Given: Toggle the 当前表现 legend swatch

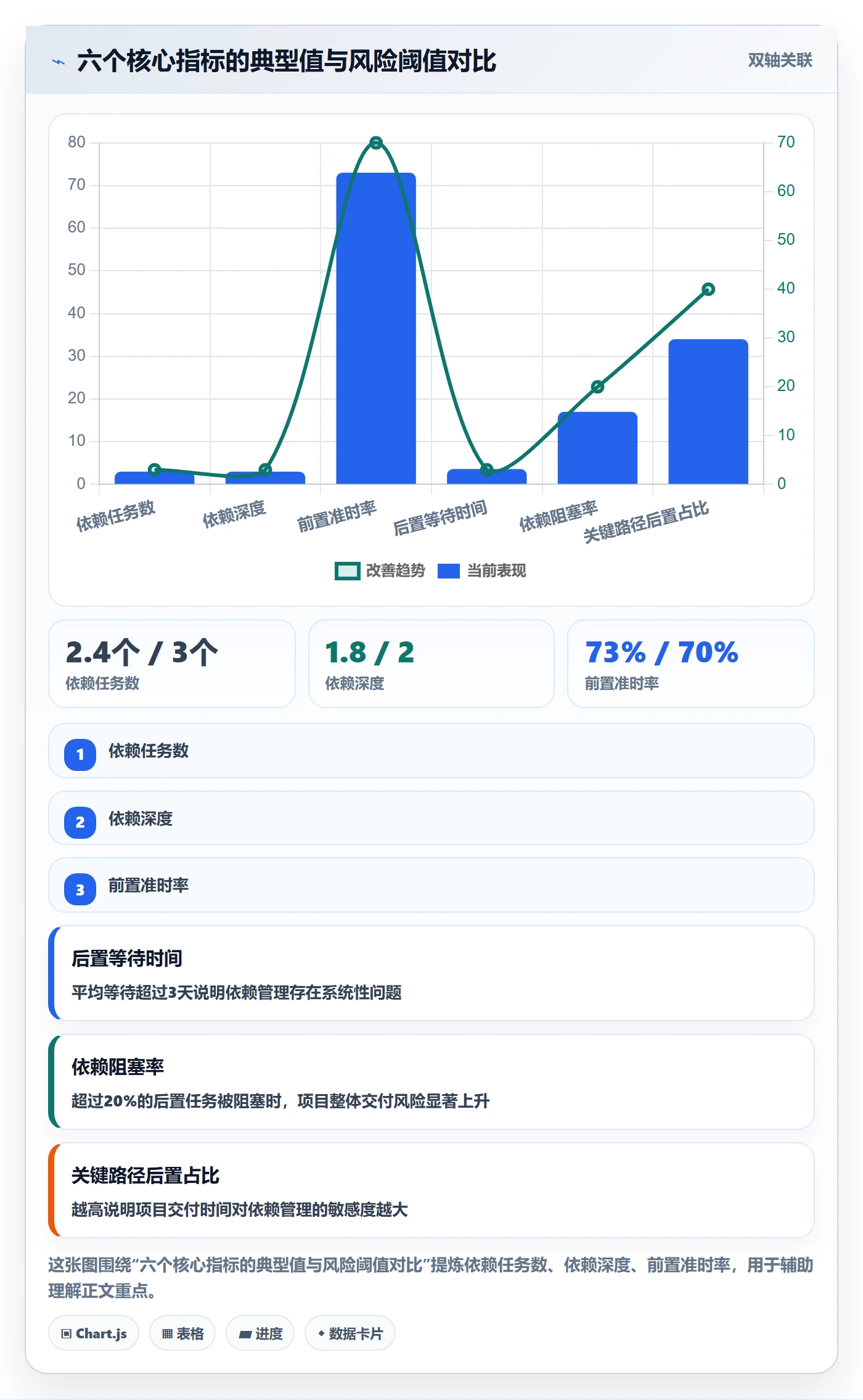Looking at the screenshot, I should click(449, 571).
